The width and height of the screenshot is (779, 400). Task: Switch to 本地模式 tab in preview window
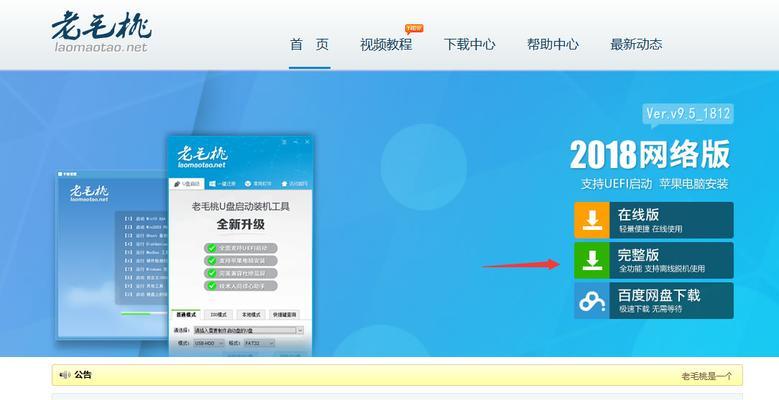pos(251,315)
